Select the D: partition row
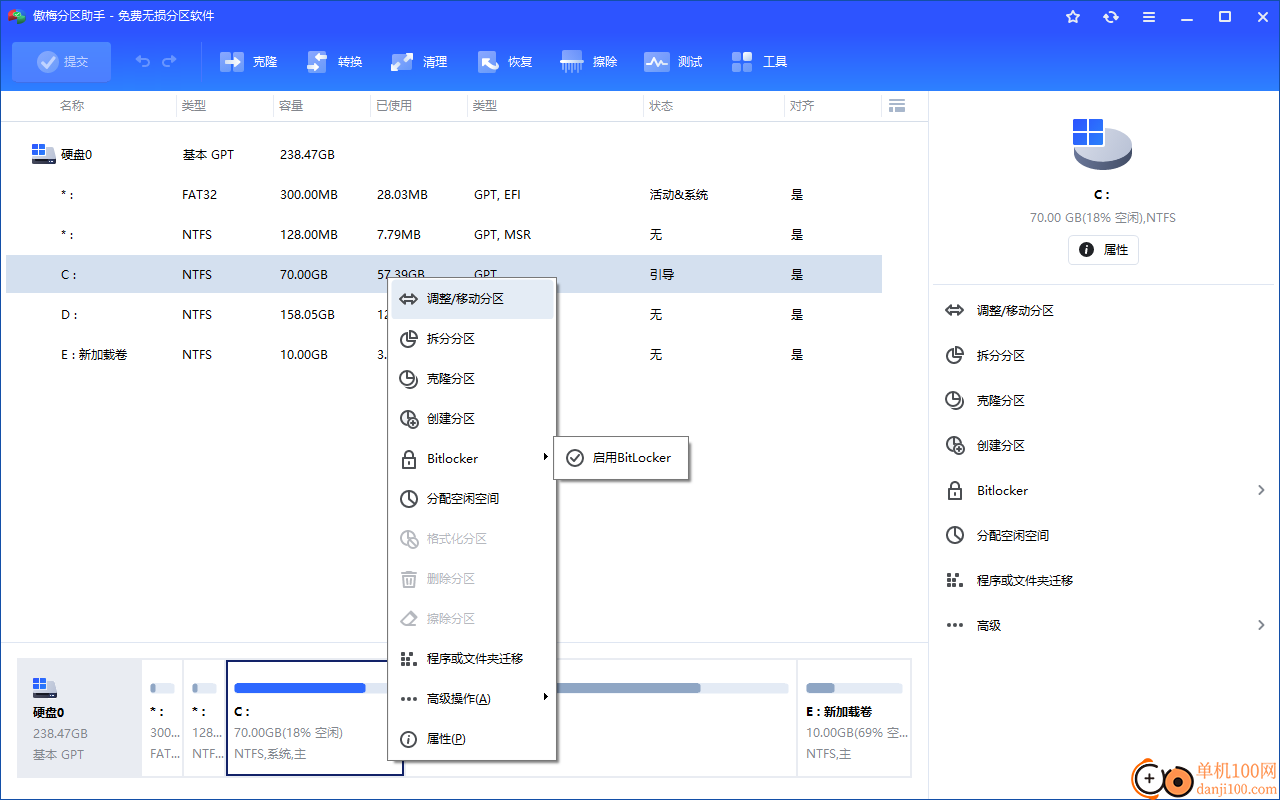The image size is (1280, 800). (444, 315)
